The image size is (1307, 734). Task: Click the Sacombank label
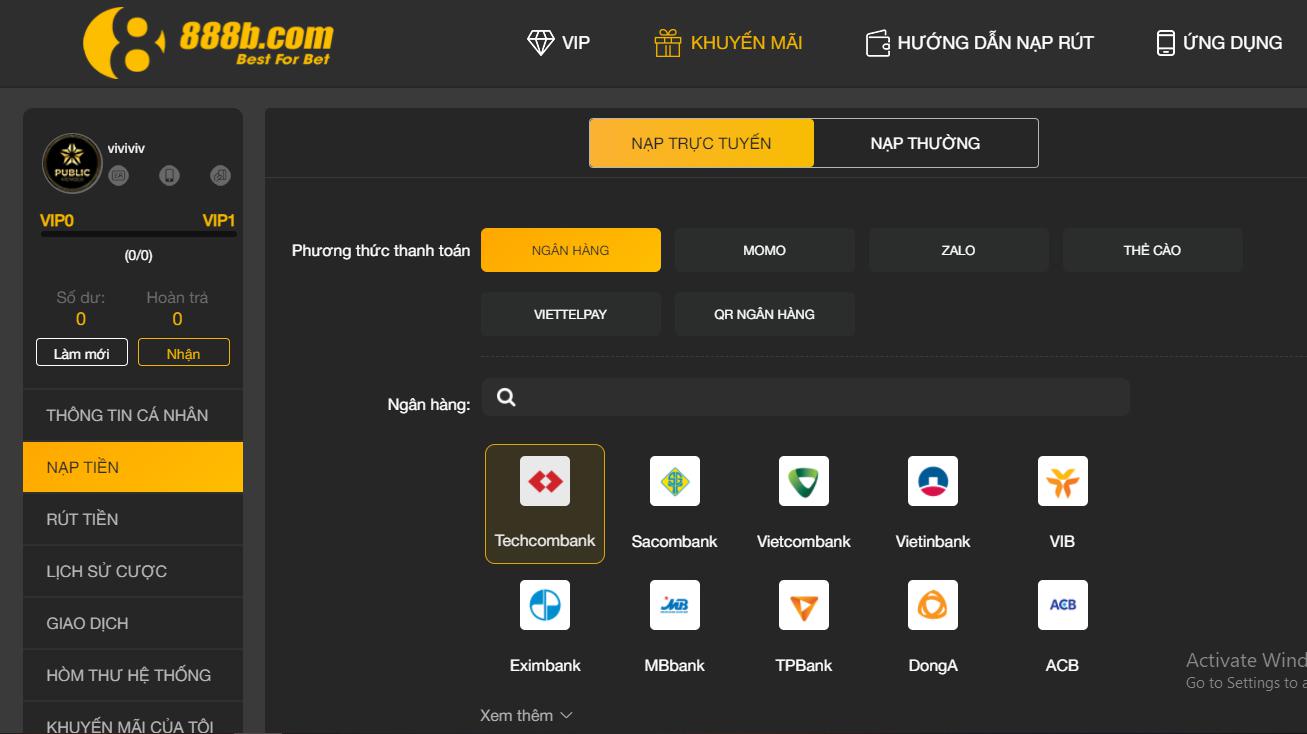[x=675, y=541]
